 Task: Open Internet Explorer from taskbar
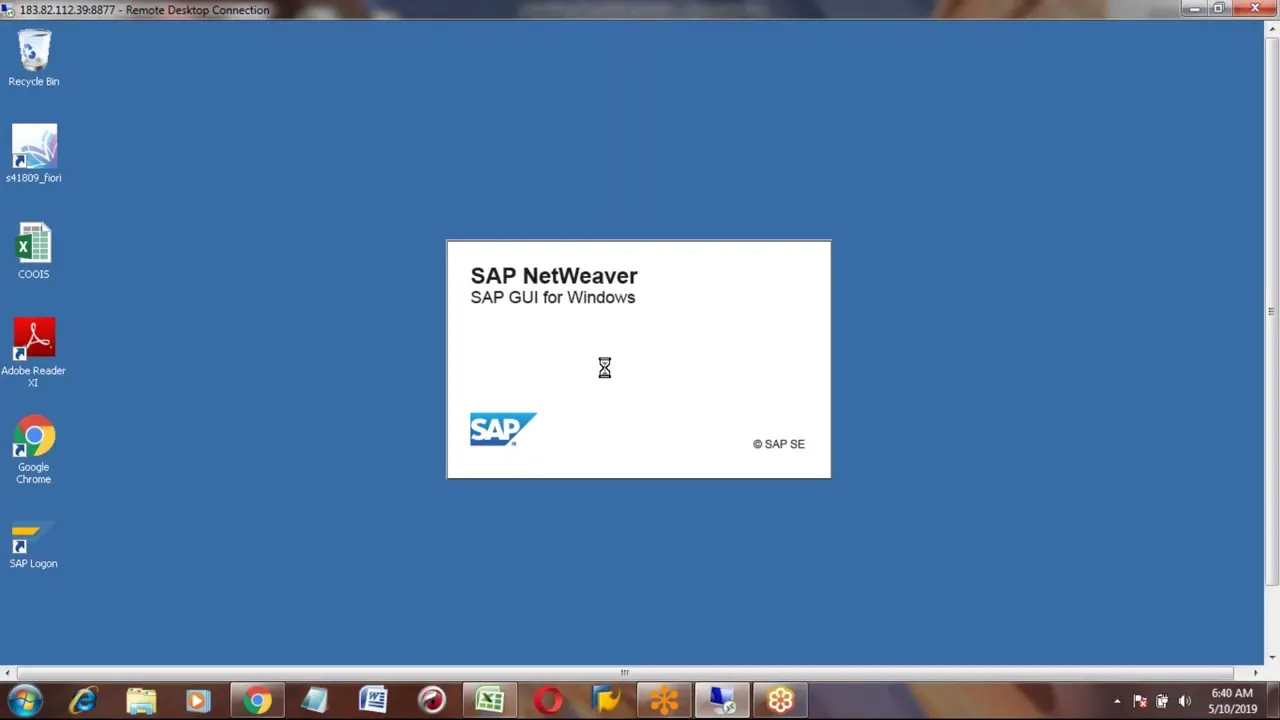coord(83,701)
